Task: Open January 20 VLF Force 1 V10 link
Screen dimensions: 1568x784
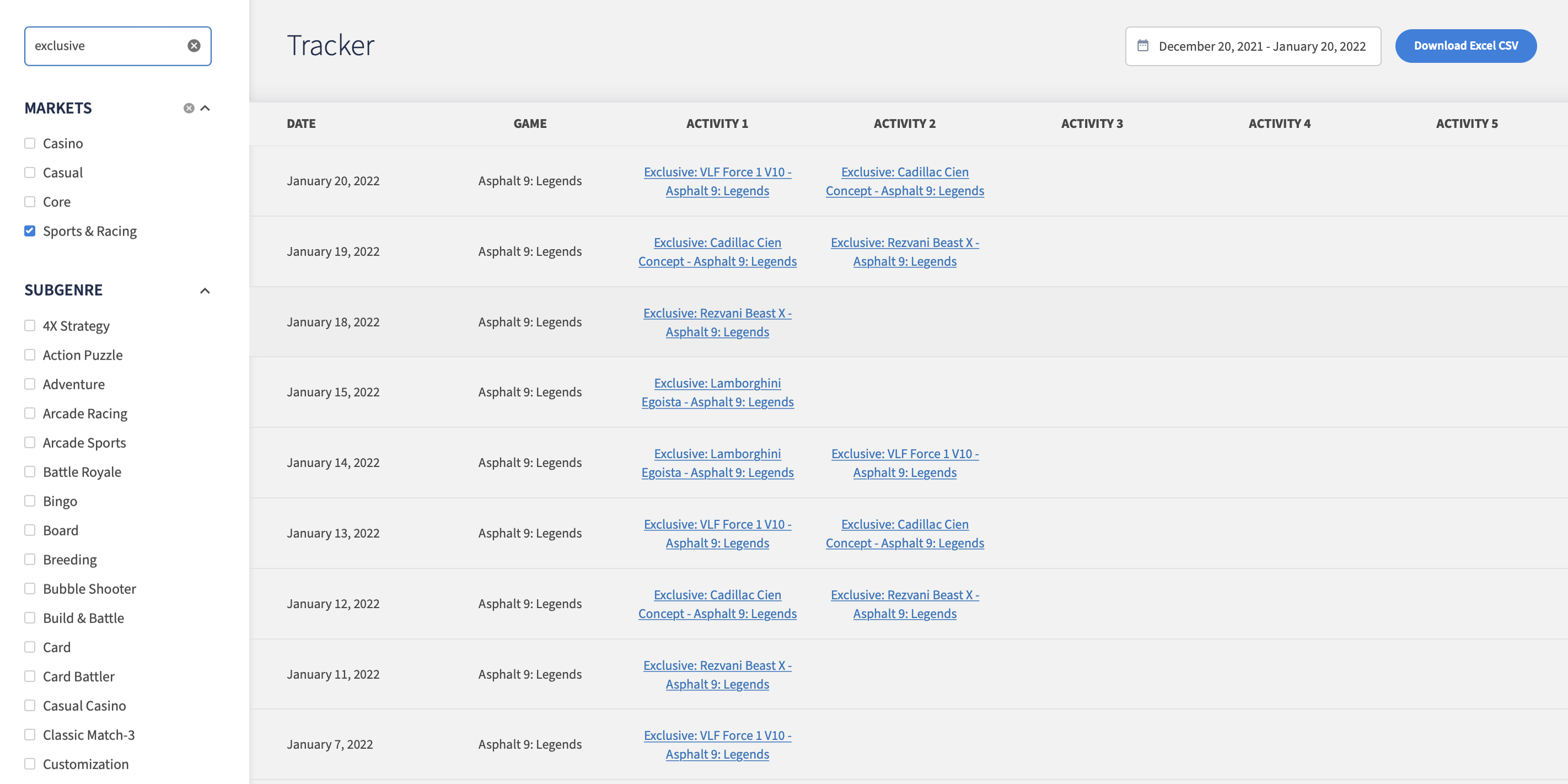Action: pyautogui.click(x=717, y=181)
